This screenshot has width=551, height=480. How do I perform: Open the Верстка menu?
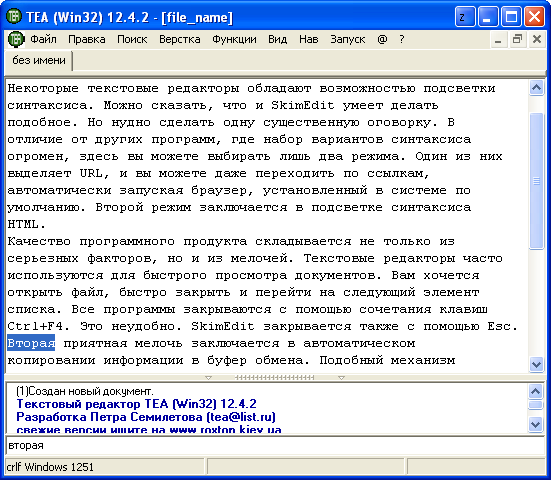180,39
